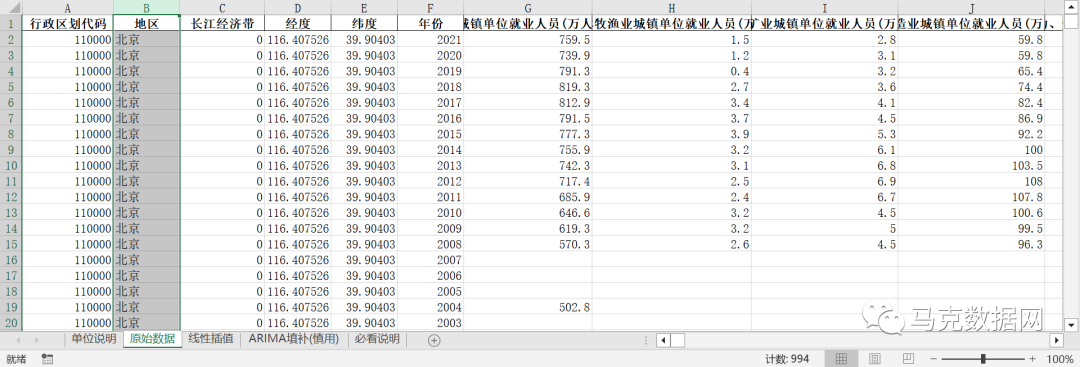The image size is (1080, 367).
Task: Click the horizontal scrollbar left arrow
Action: pos(663,340)
